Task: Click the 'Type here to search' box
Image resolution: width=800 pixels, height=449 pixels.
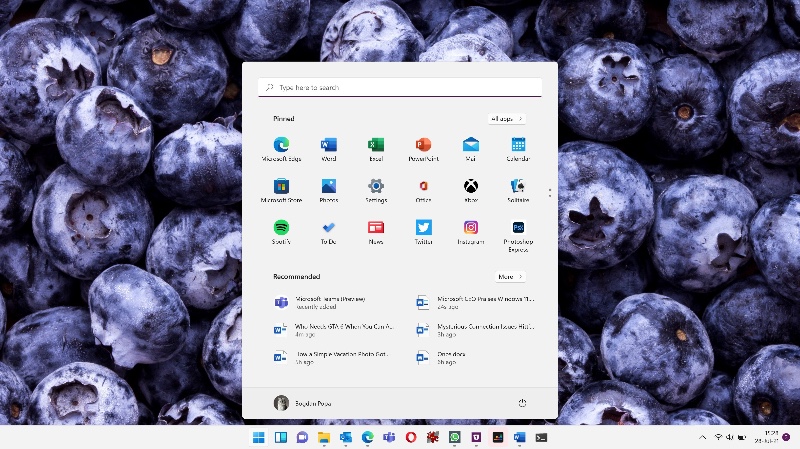Action: (x=400, y=88)
